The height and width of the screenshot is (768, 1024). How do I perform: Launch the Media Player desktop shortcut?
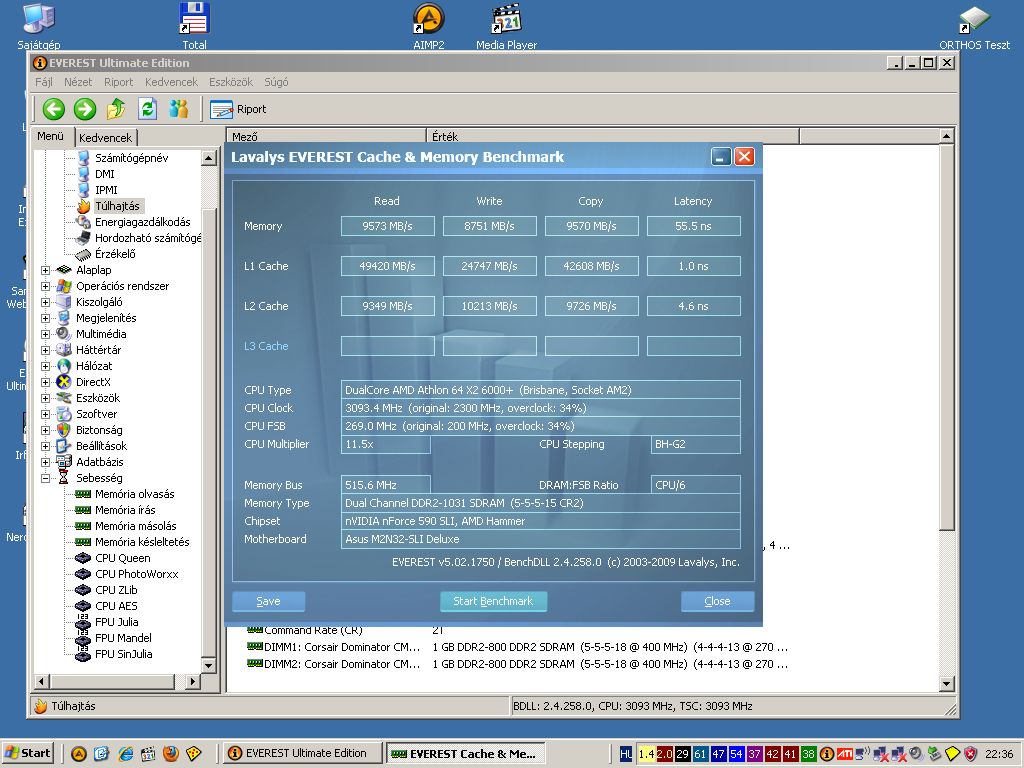click(x=506, y=26)
